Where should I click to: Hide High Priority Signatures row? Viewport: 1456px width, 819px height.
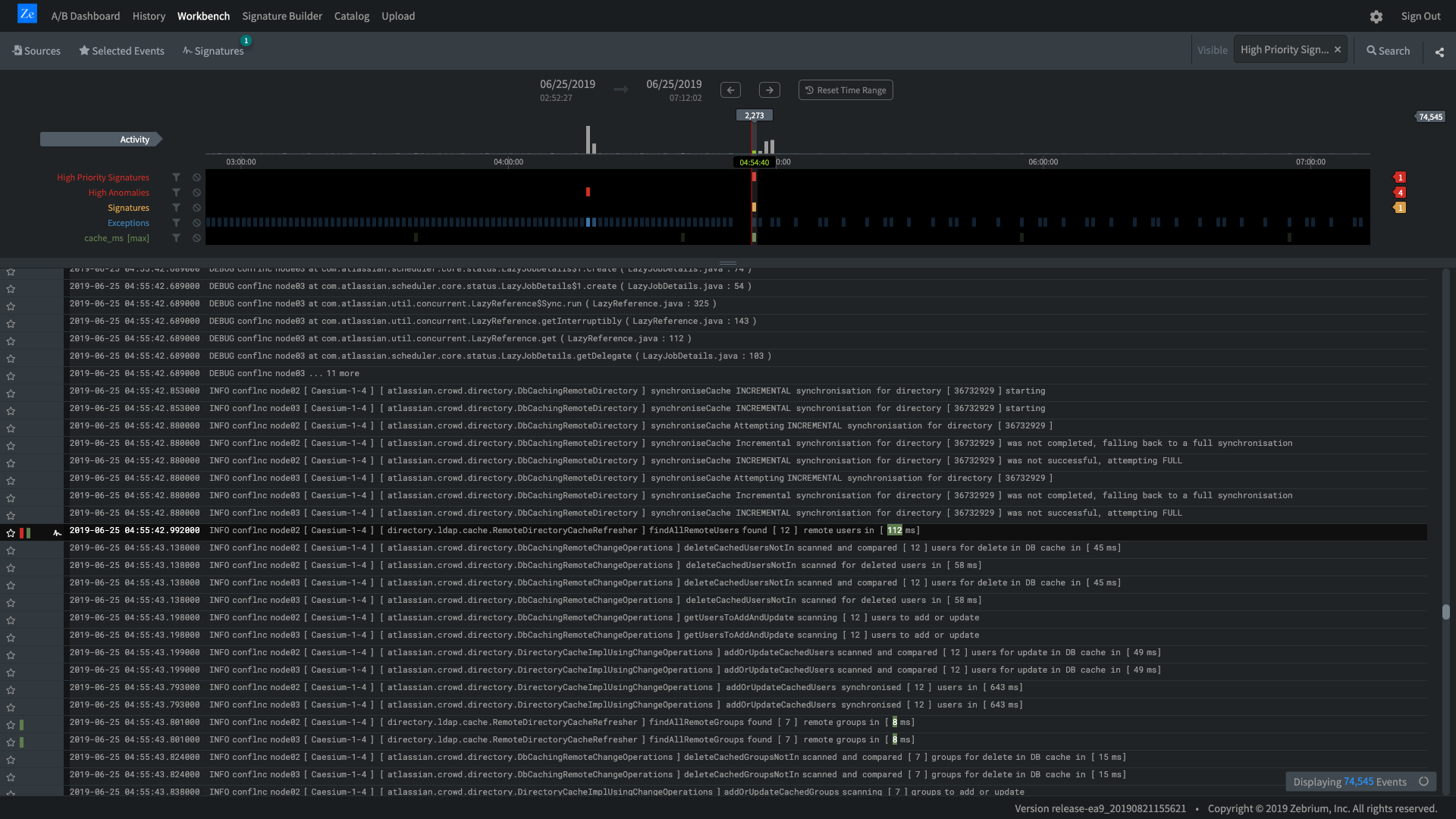pyautogui.click(x=196, y=177)
